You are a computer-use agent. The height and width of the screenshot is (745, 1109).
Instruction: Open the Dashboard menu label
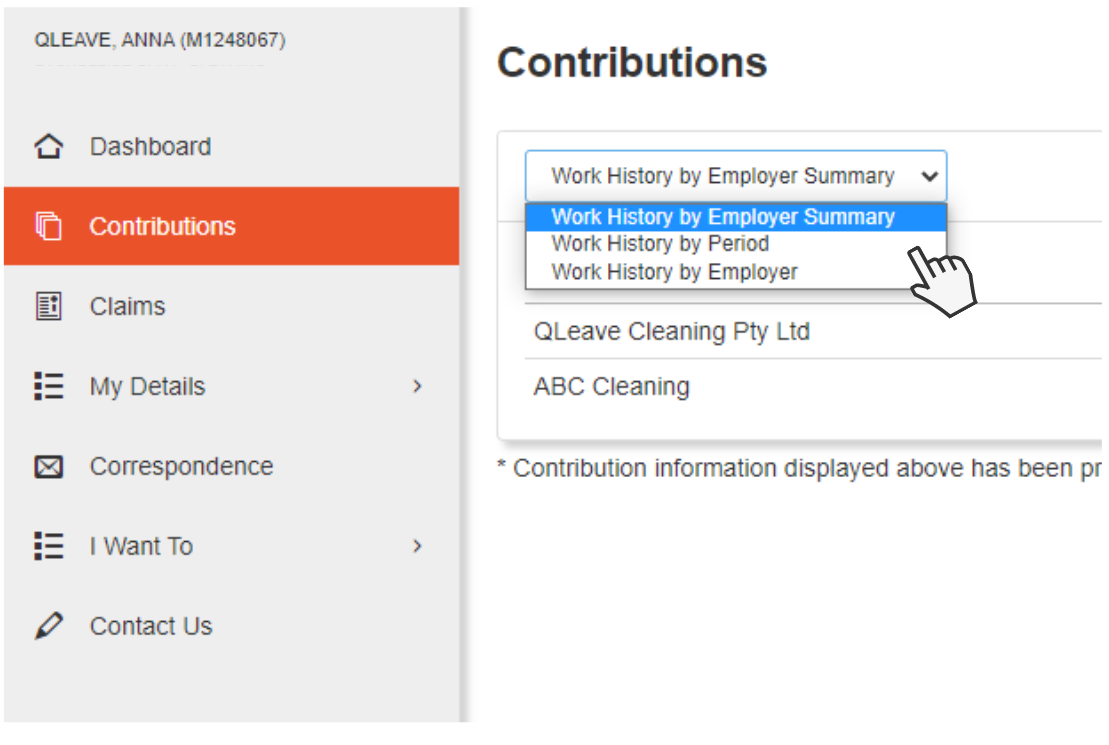[150, 147]
